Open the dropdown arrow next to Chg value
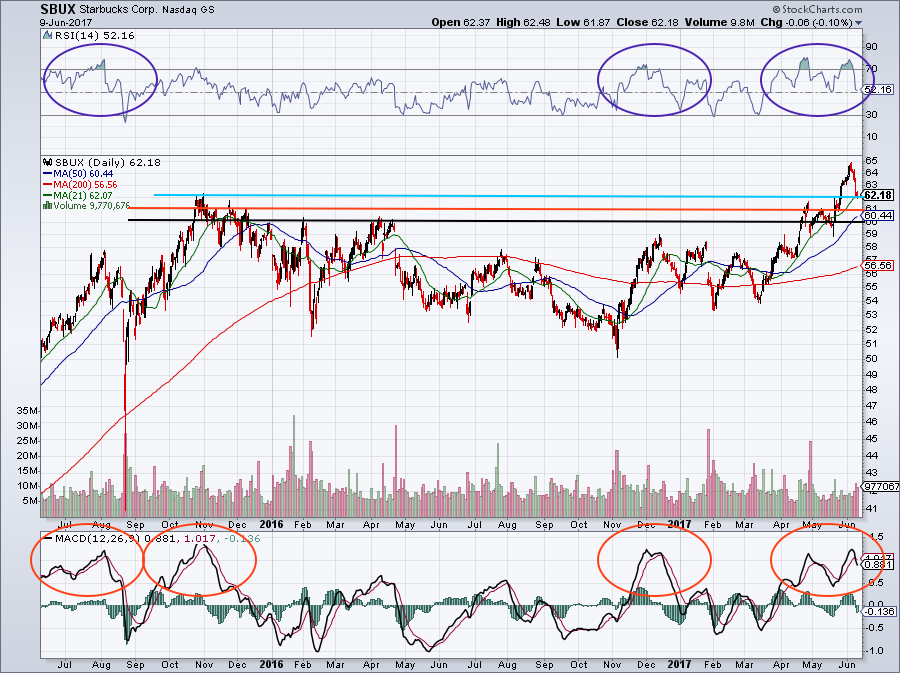The height and width of the screenshot is (673, 900). (x=859, y=23)
